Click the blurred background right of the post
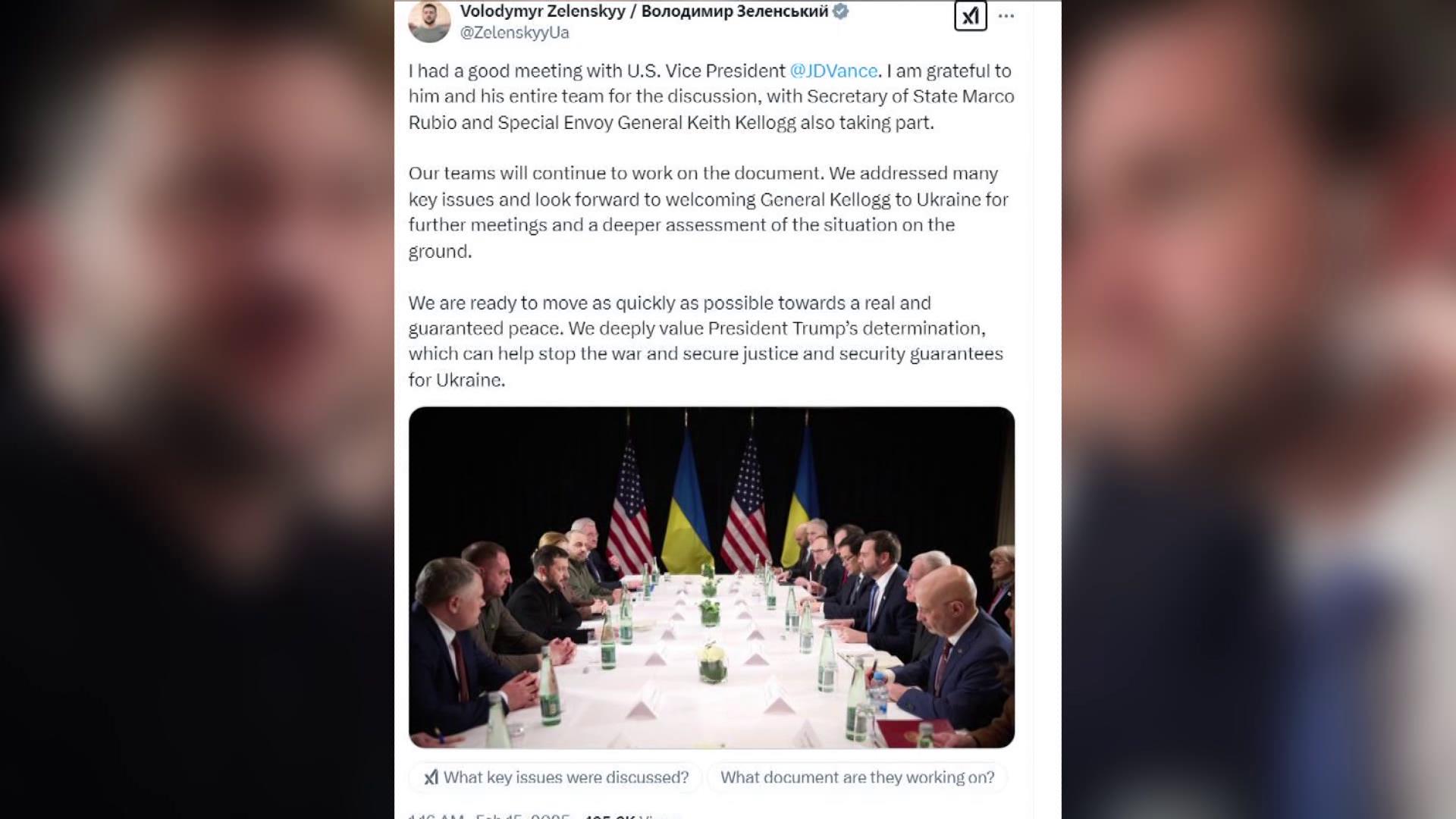Image resolution: width=1456 pixels, height=819 pixels. tap(1259, 409)
